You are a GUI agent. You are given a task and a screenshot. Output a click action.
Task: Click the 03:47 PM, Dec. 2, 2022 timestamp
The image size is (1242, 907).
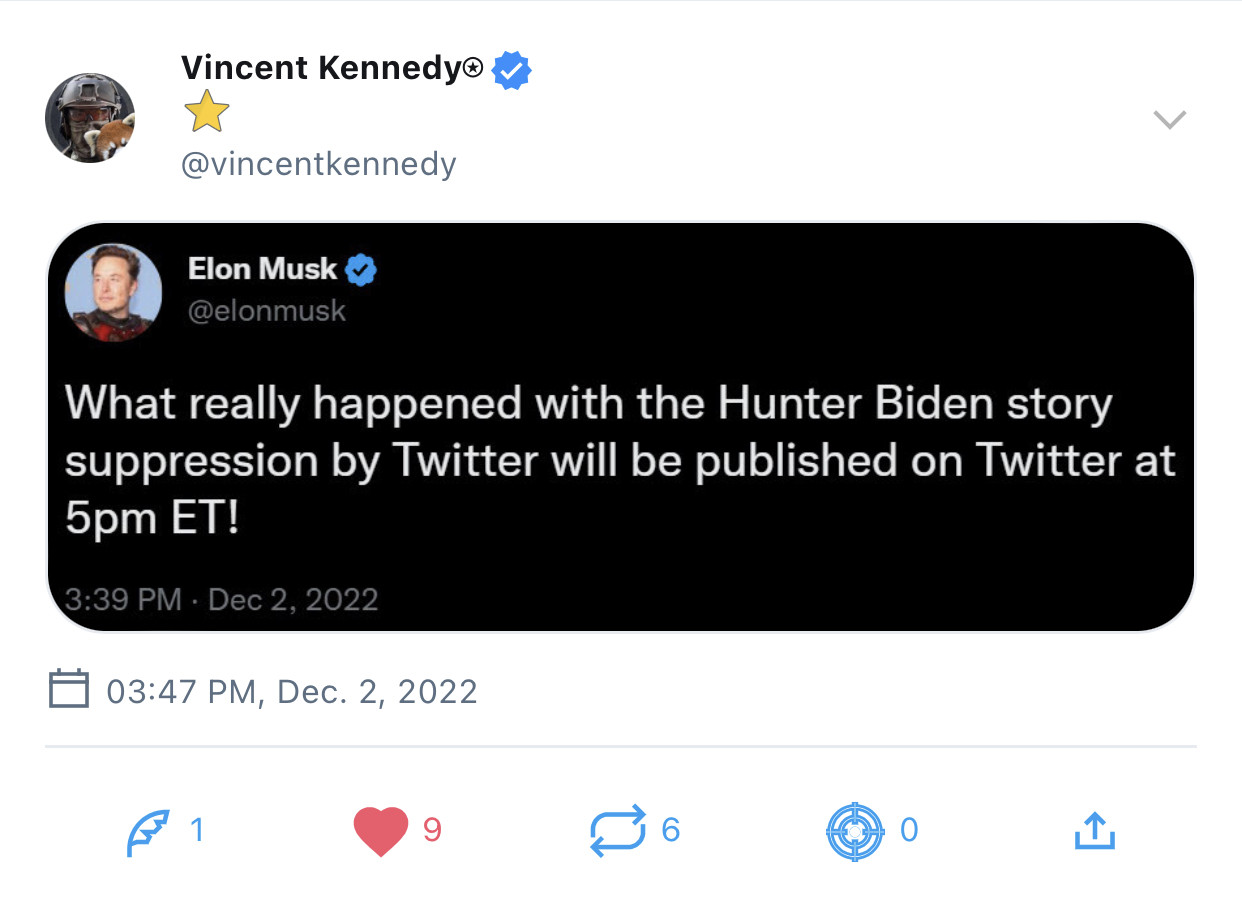[x=292, y=691]
